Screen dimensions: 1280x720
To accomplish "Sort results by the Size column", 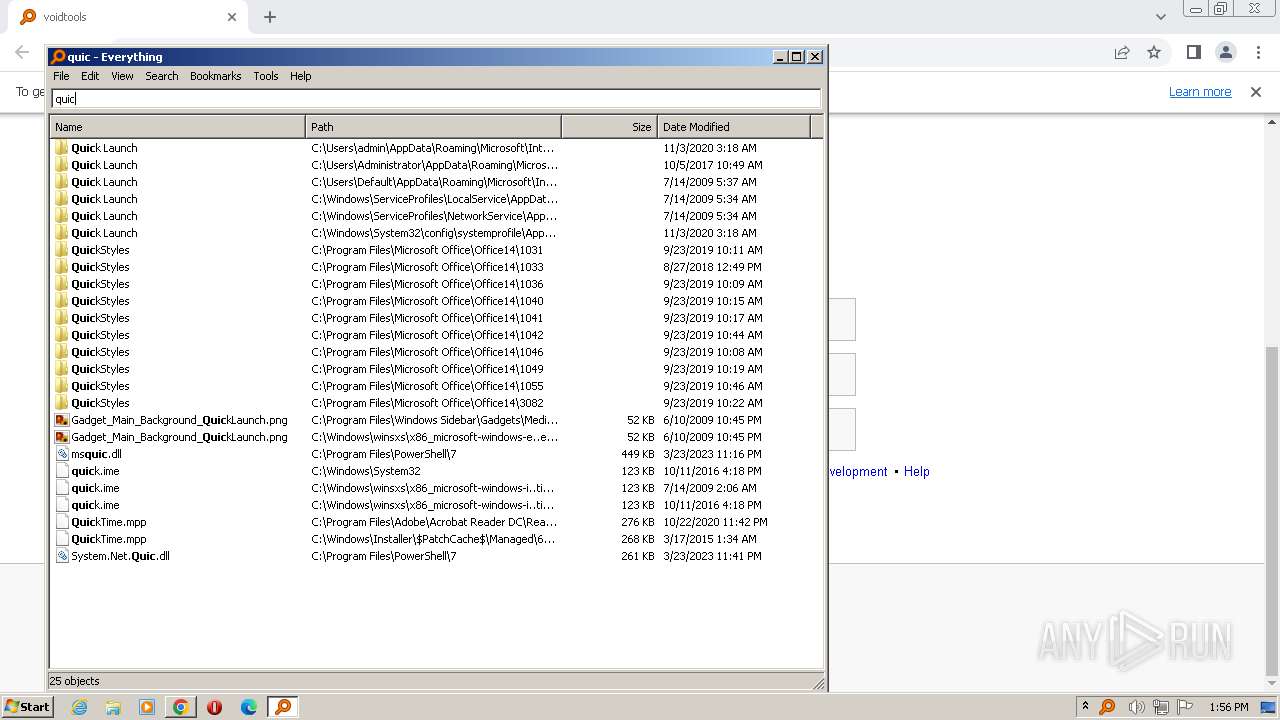I will coord(609,127).
